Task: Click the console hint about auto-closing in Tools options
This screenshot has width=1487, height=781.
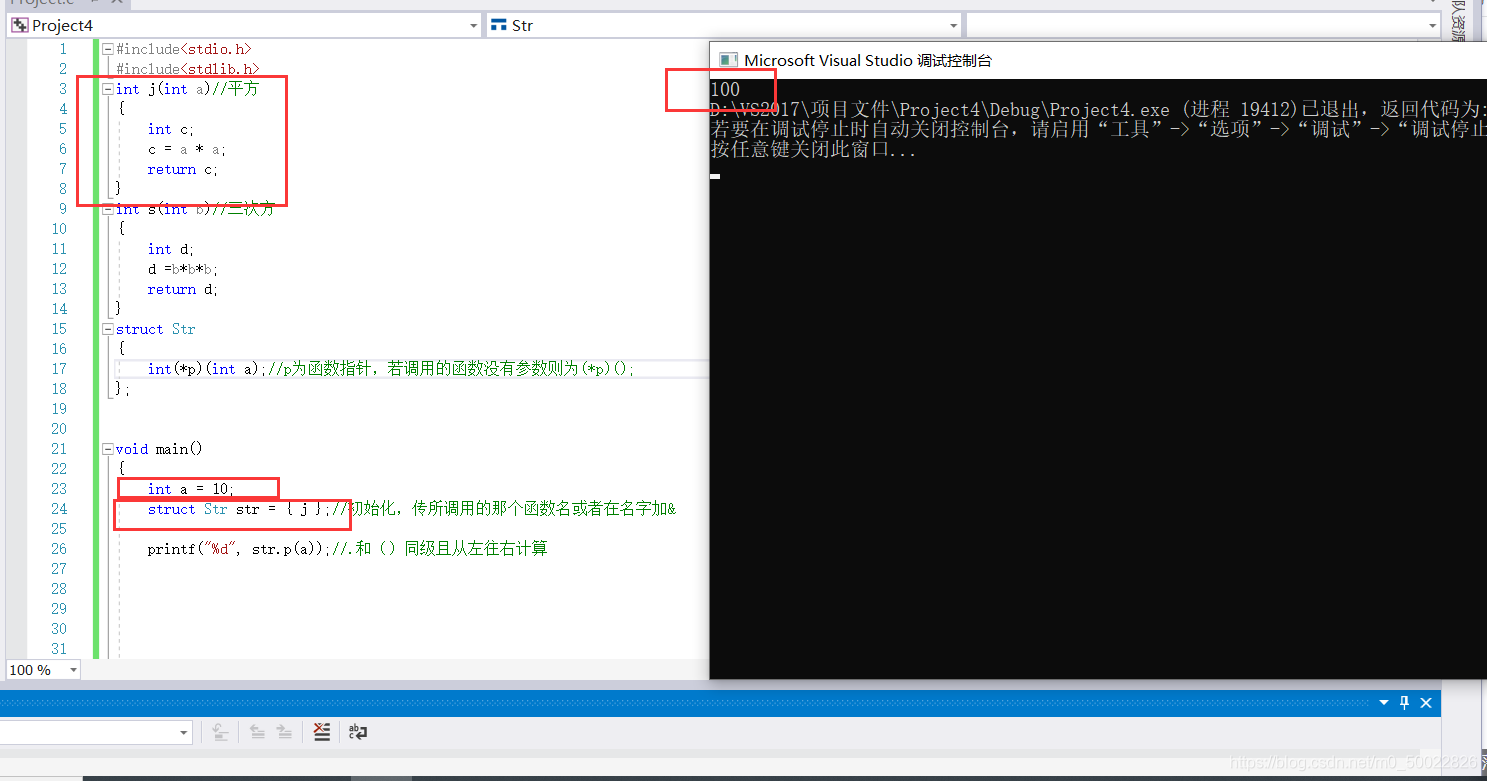Action: pyautogui.click(x=1098, y=130)
